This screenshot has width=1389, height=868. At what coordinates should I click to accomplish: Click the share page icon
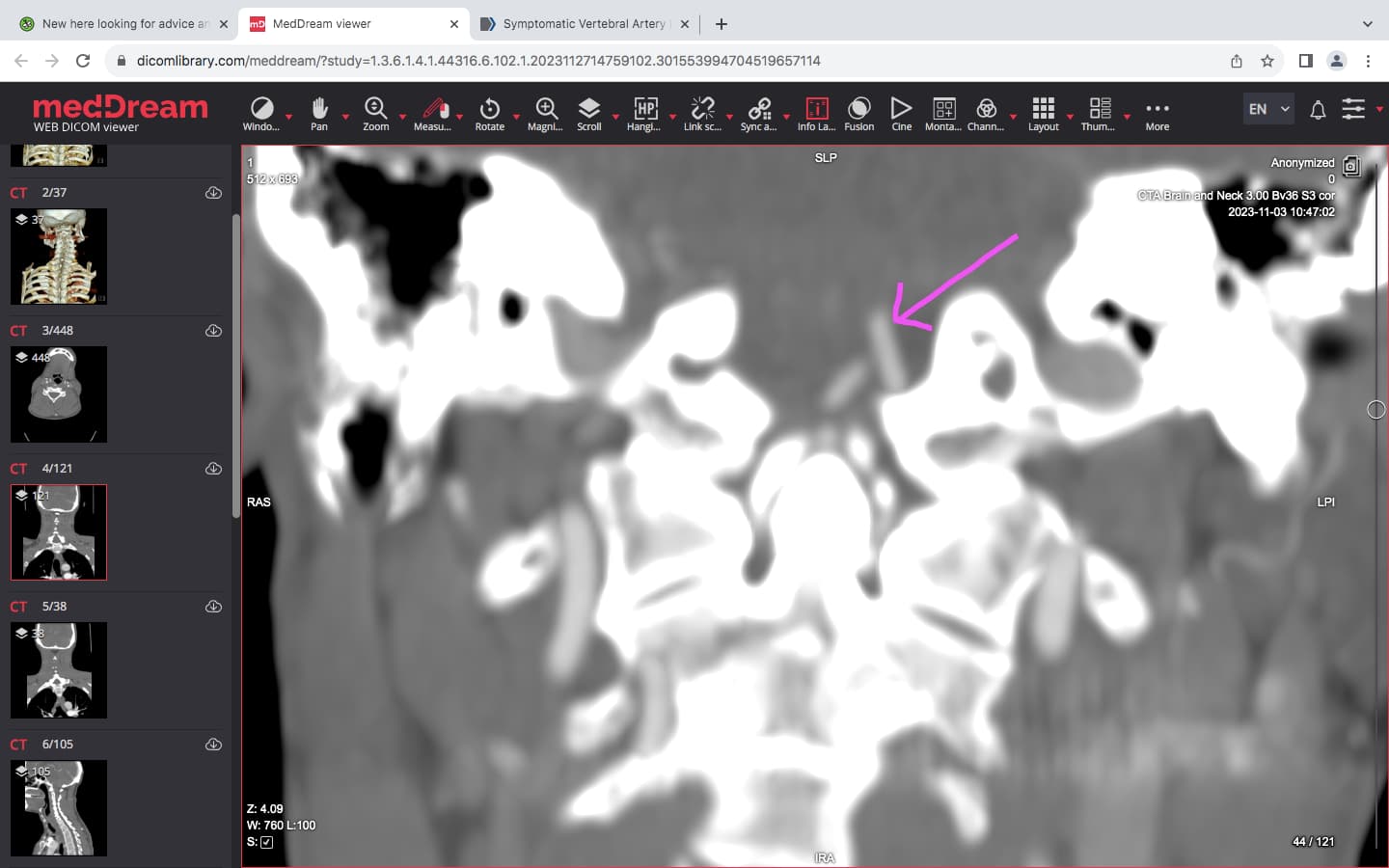pyautogui.click(x=1237, y=61)
